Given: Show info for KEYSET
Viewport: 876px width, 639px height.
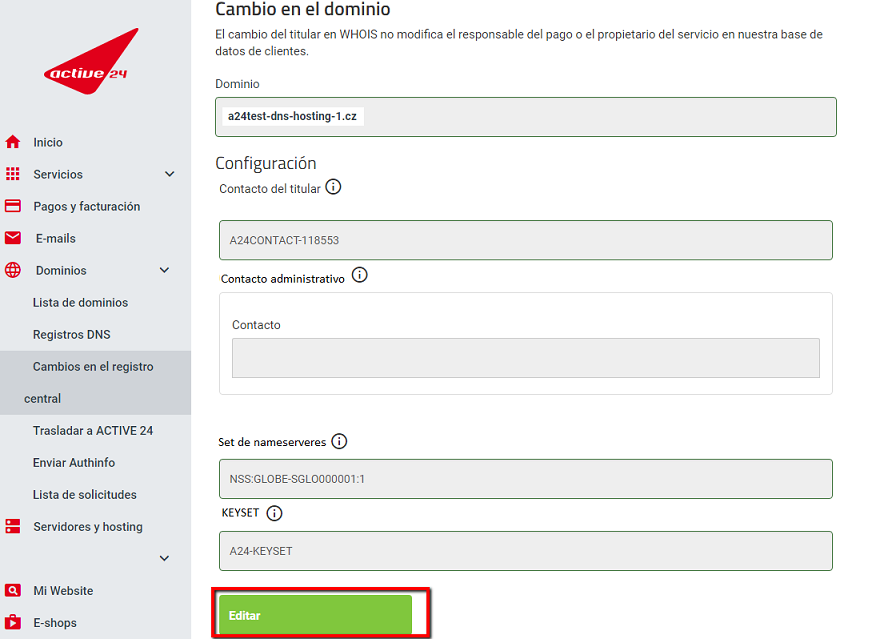Looking at the screenshot, I should tap(274, 513).
